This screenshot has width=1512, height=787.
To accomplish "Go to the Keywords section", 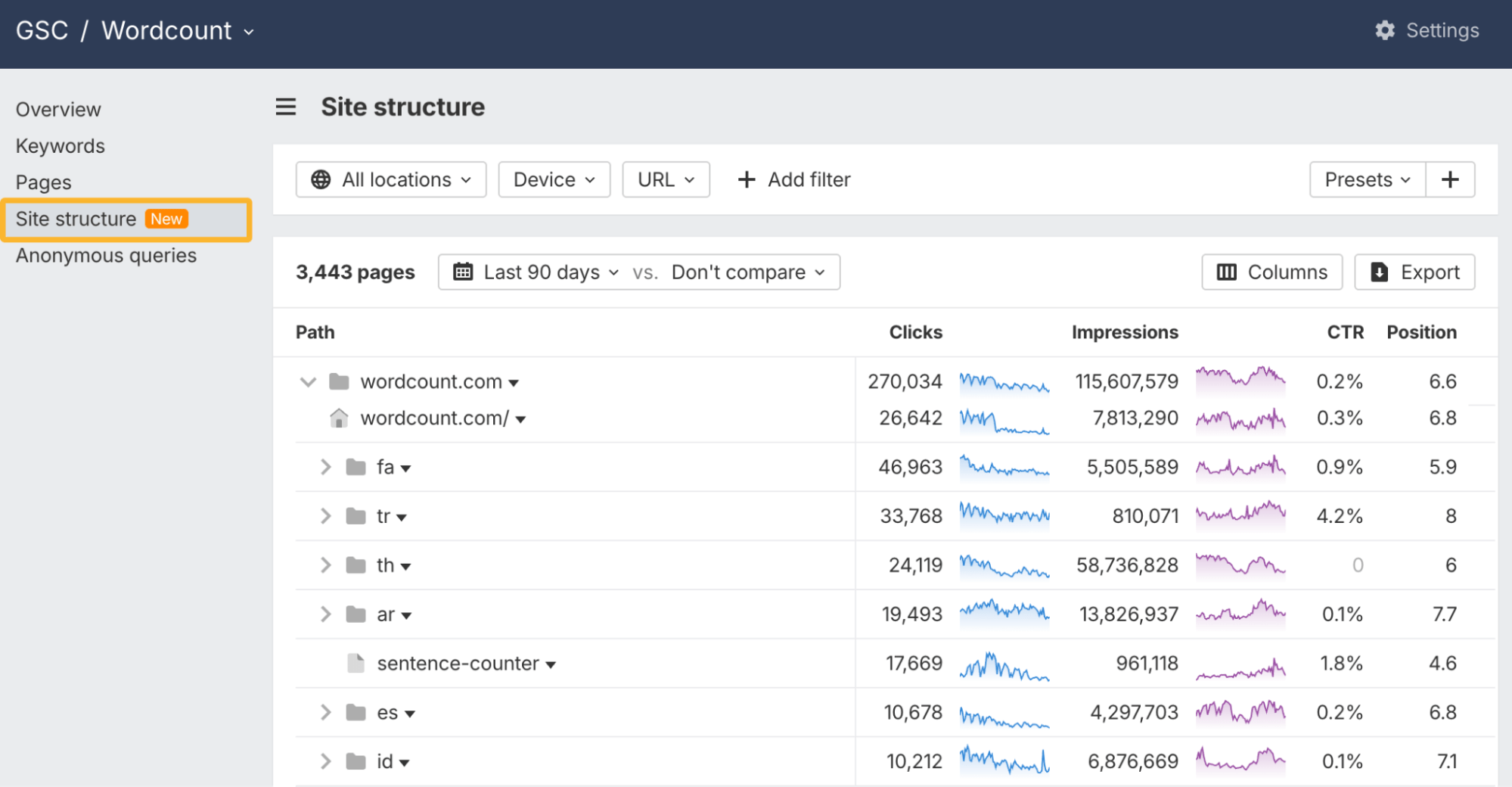I will [x=61, y=146].
